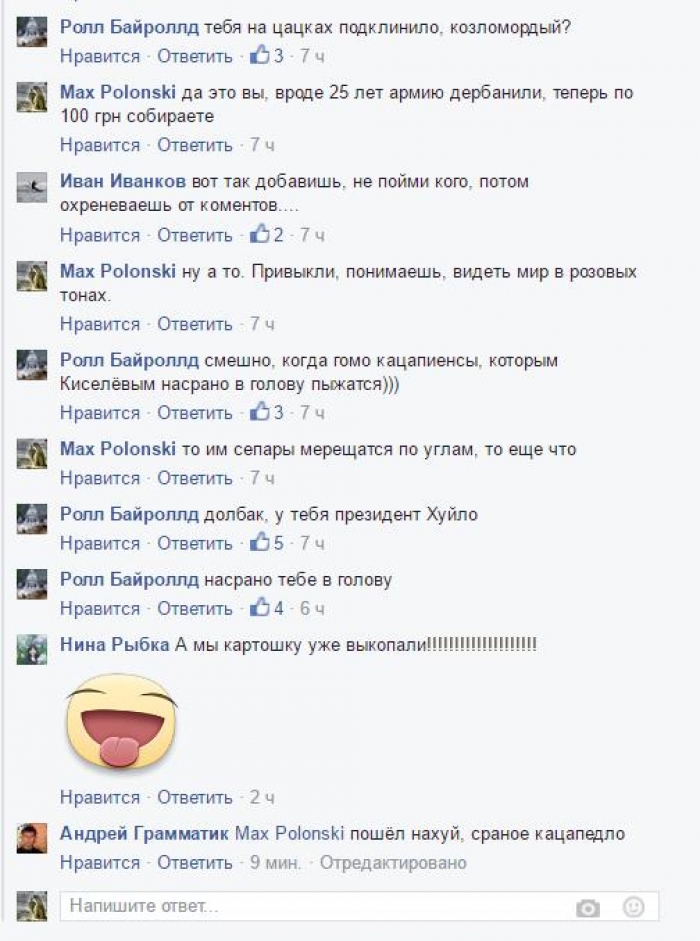Viewport: 700px width, 941px height.
Task: Reply to Нина Рыбка's comment via Ответить
Action: 195,798
